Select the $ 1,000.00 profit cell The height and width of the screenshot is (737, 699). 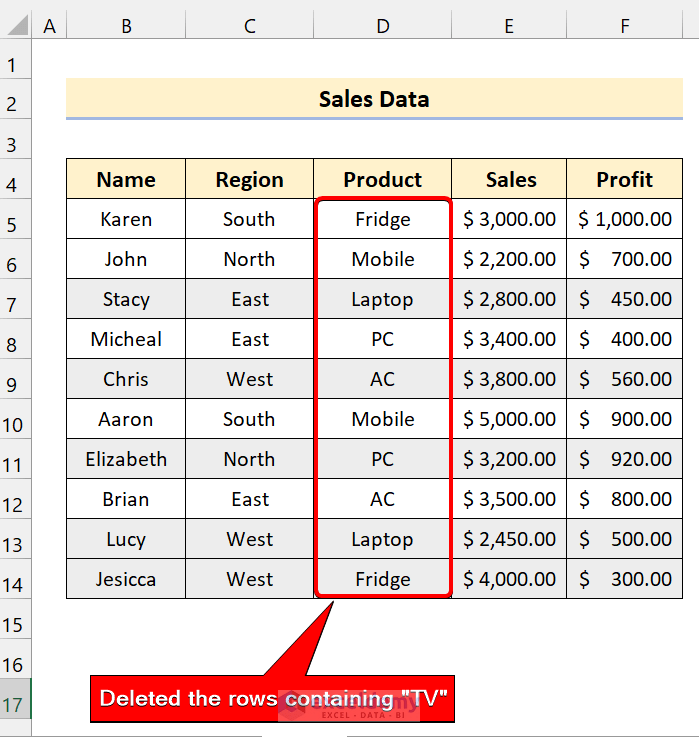pos(625,219)
